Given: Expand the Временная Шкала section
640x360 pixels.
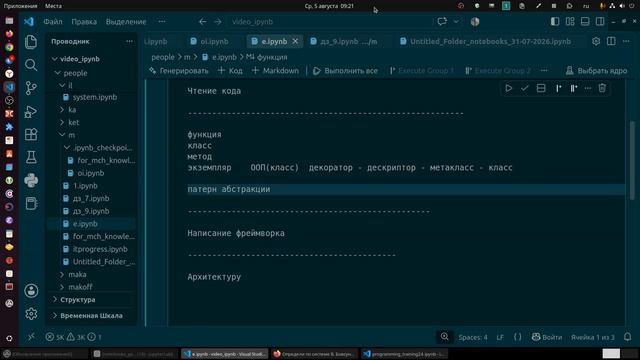Looking at the screenshot, I should (x=92, y=316).
